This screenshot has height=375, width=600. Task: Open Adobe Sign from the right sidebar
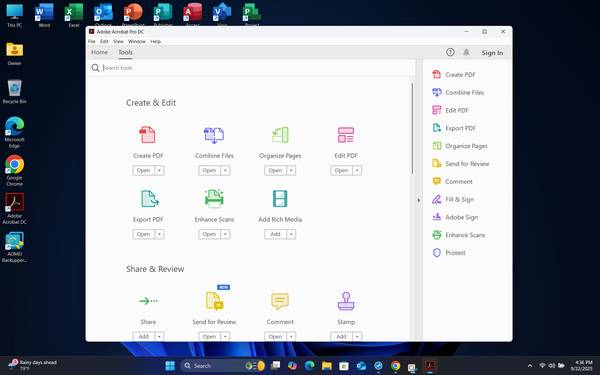point(455,217)
